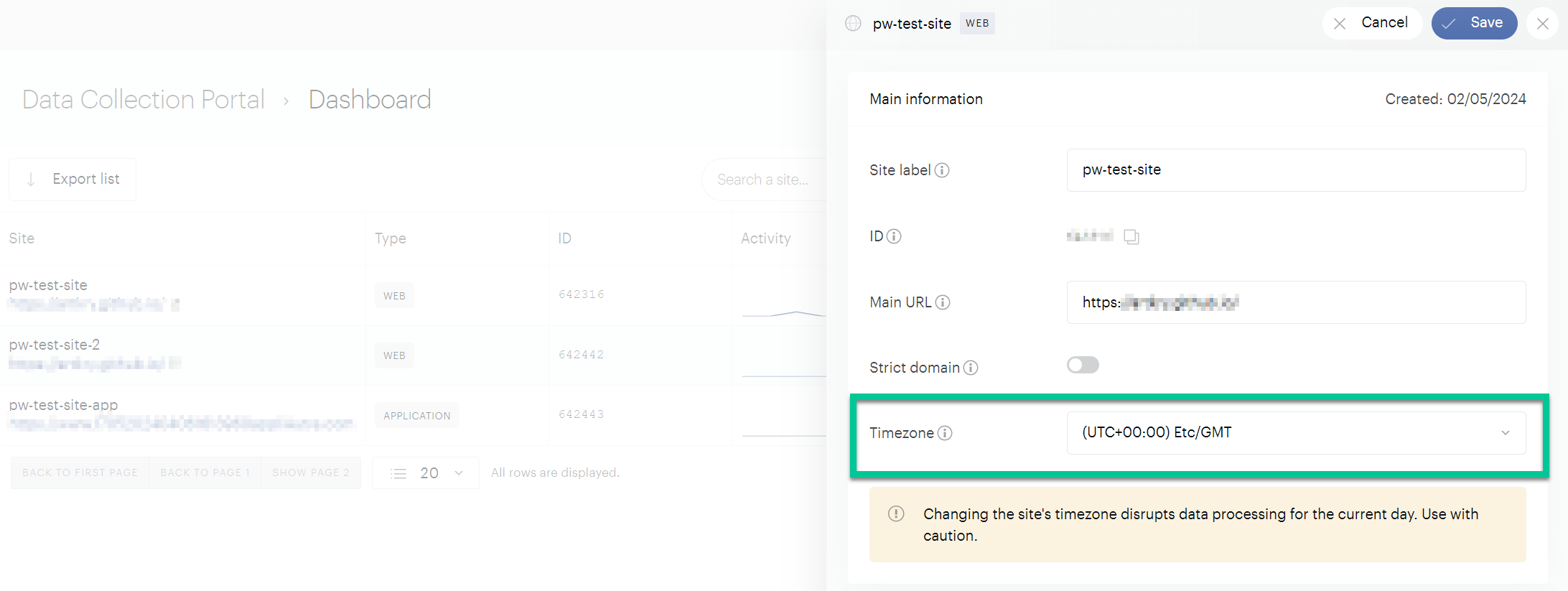Click the Strict domain info icon
The image size is (1568, 591).
point(971,368)
